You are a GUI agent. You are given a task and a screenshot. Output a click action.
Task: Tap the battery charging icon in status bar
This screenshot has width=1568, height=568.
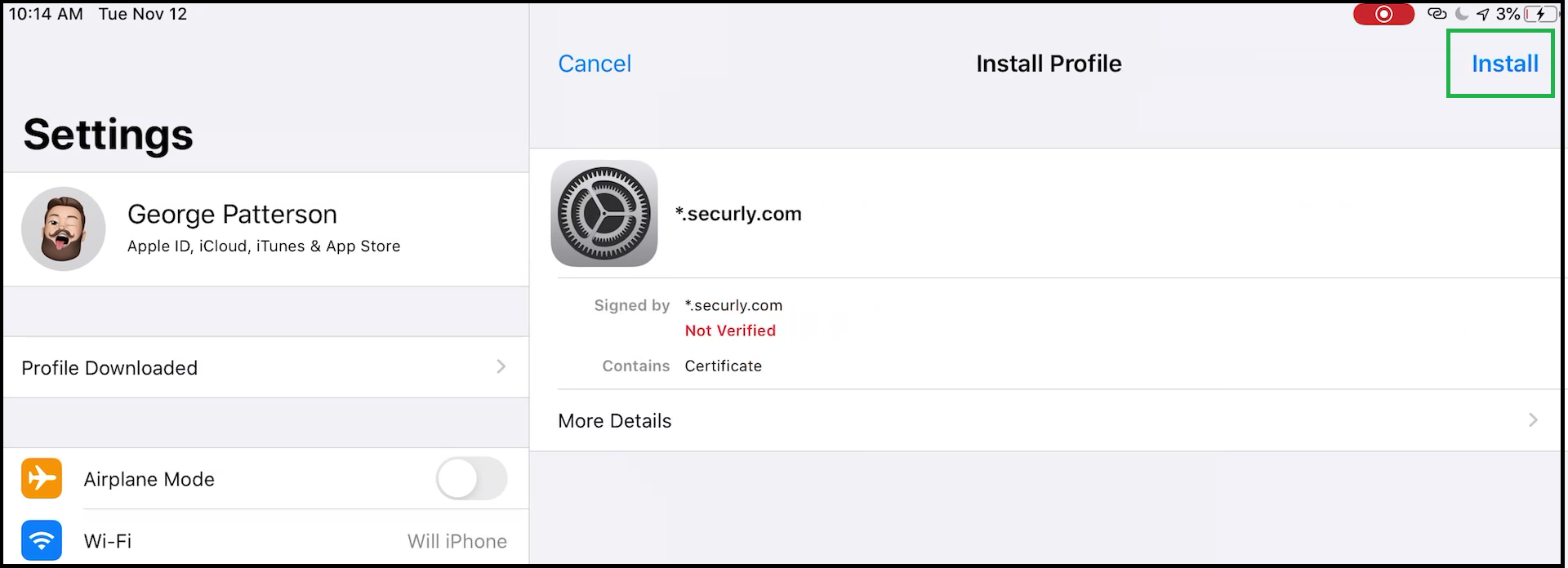click(1540, 14)
